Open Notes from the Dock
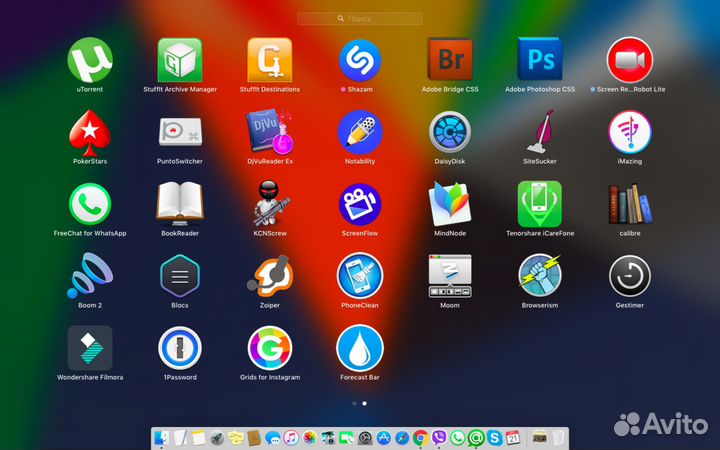This screenshot has height=450, width=720. [x=199, y=438]
